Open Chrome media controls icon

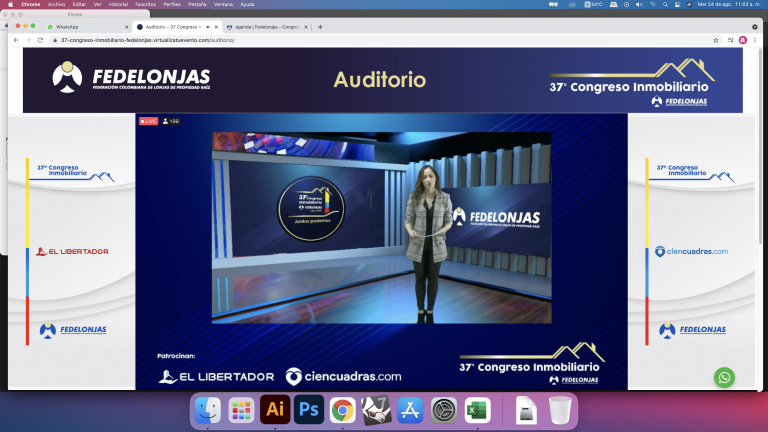click(730, 40)
